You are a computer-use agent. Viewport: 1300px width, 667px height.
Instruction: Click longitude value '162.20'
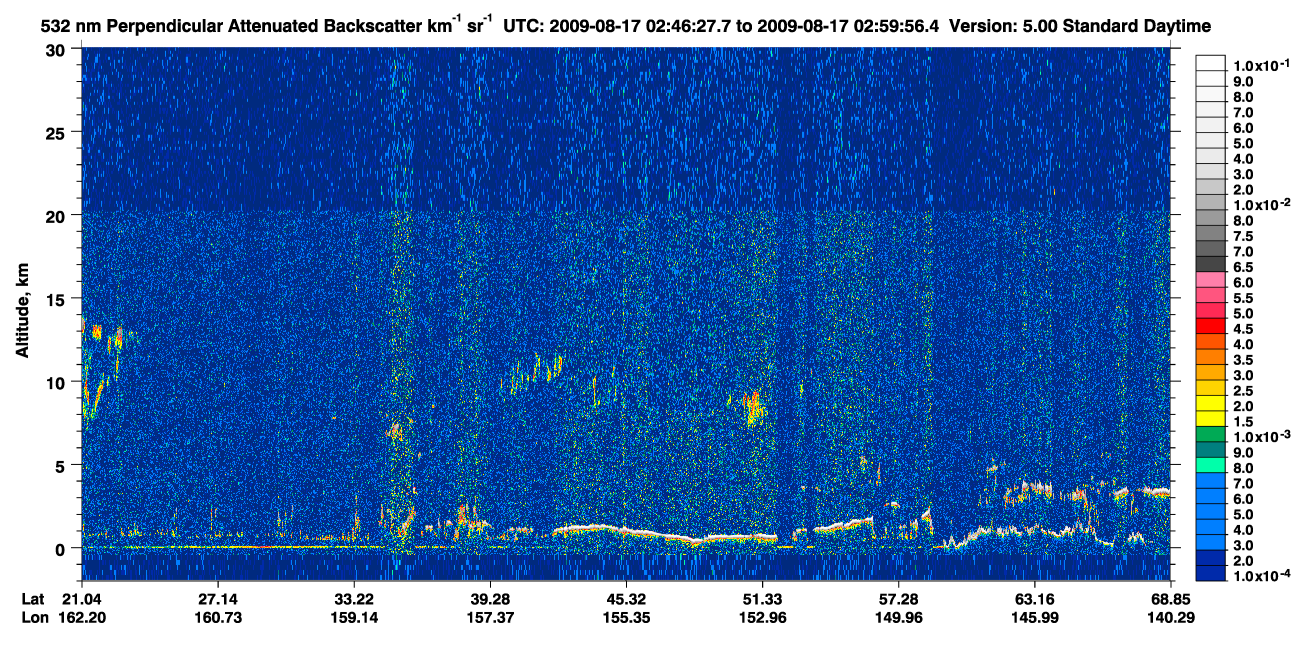pyautogui.click(x=81, y=618)
